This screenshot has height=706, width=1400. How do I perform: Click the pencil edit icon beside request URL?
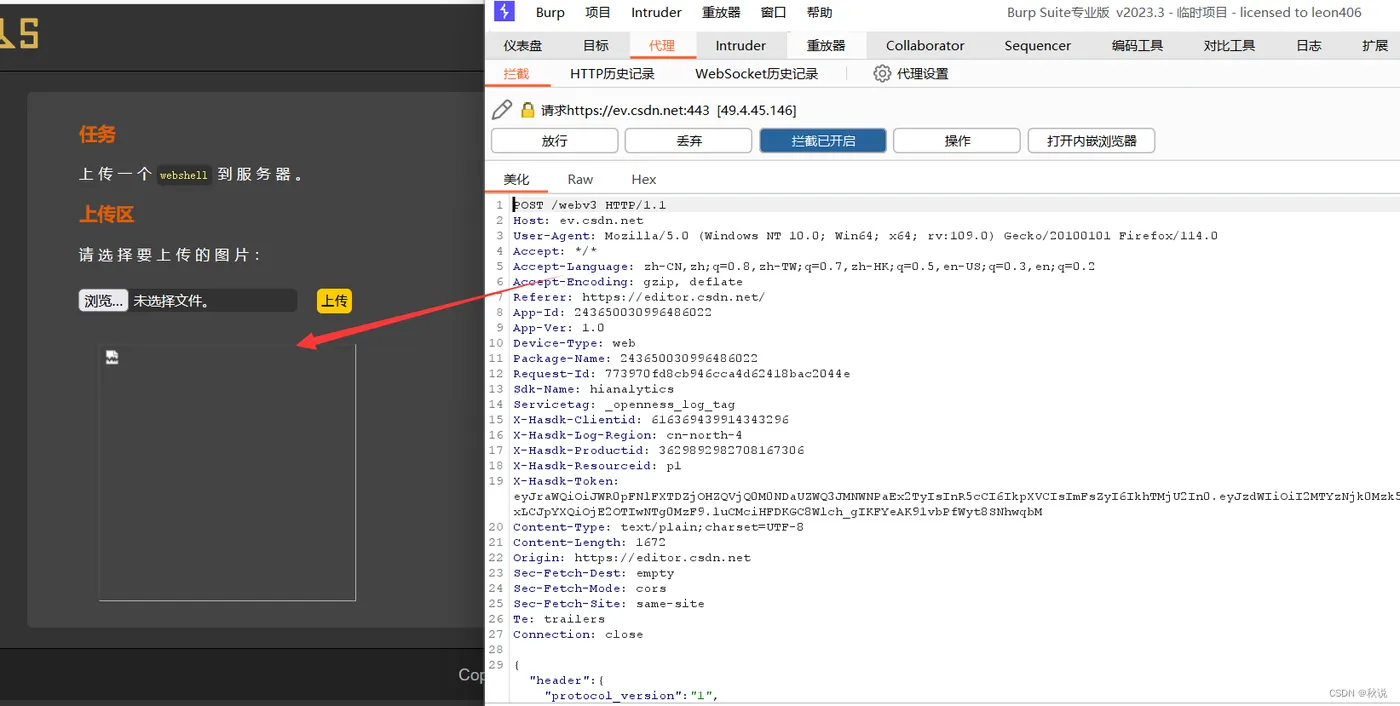pyautogui.click(x=502, y=110)
